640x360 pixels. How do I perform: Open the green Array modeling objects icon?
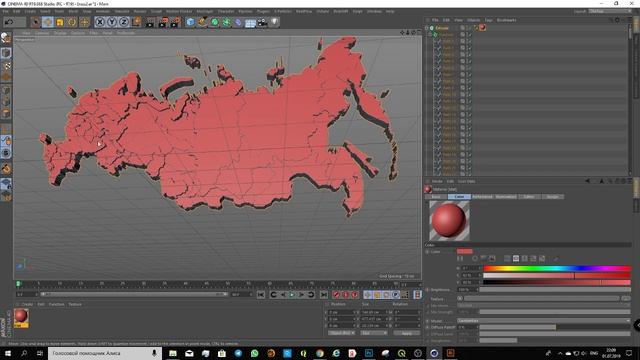click(227, 22)
